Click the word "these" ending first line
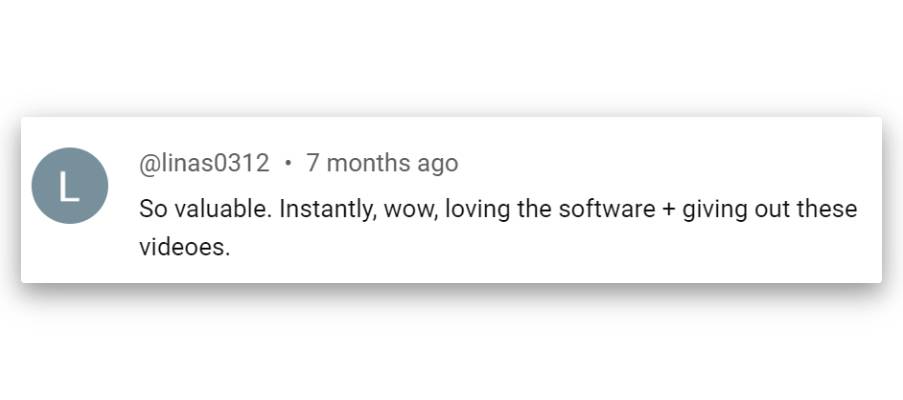The width and height of the screenshot is (903, 400). pos(829,210)
